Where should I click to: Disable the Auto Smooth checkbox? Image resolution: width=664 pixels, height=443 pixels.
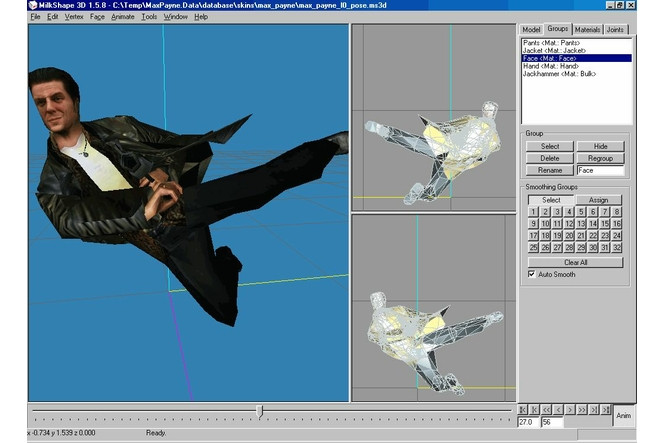click(x=532, y=274)
